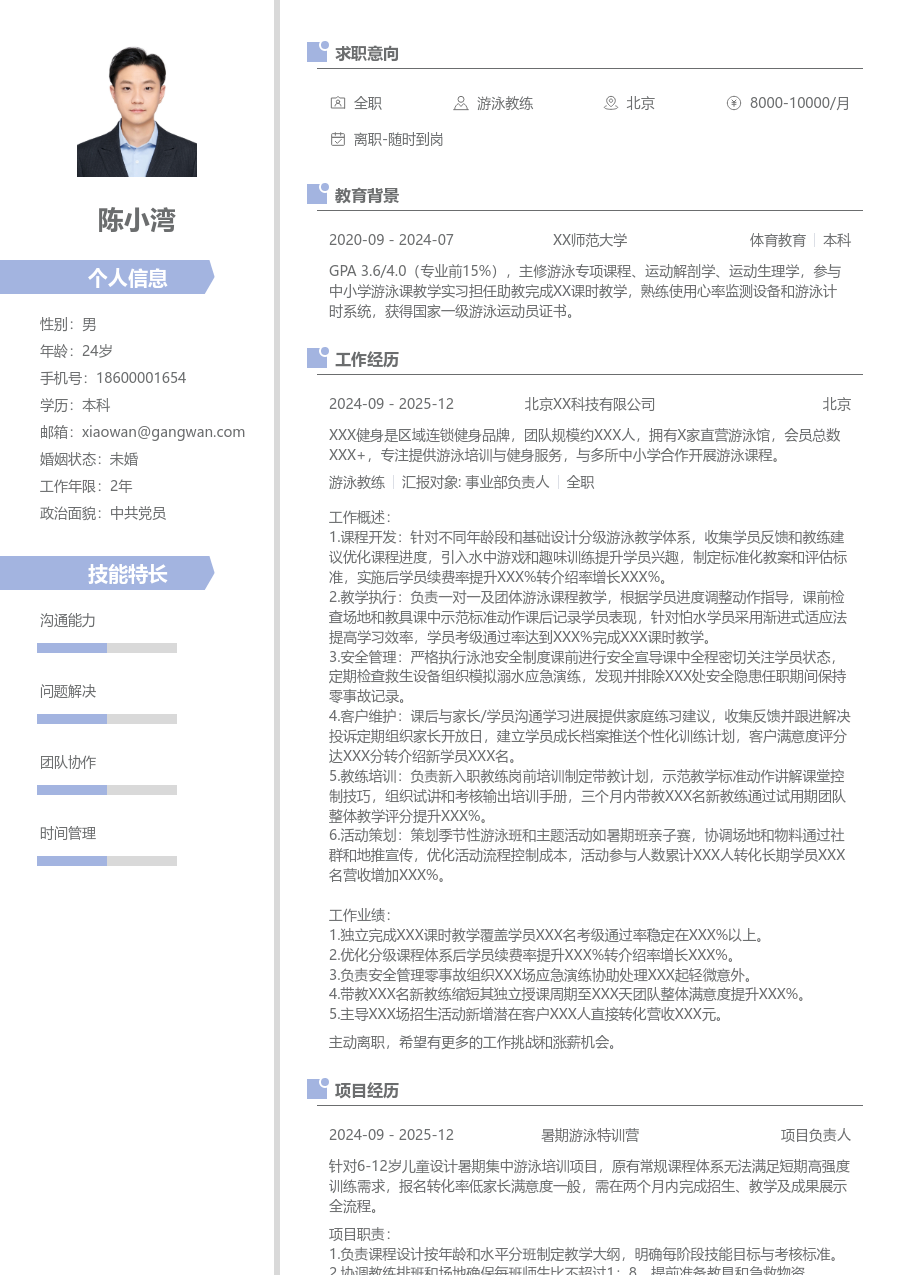The width and height of the screenshot is (900, 1275).
Task: Click the yen salary icon beside 8000-10000/月
Action: (x=734, y=103)
